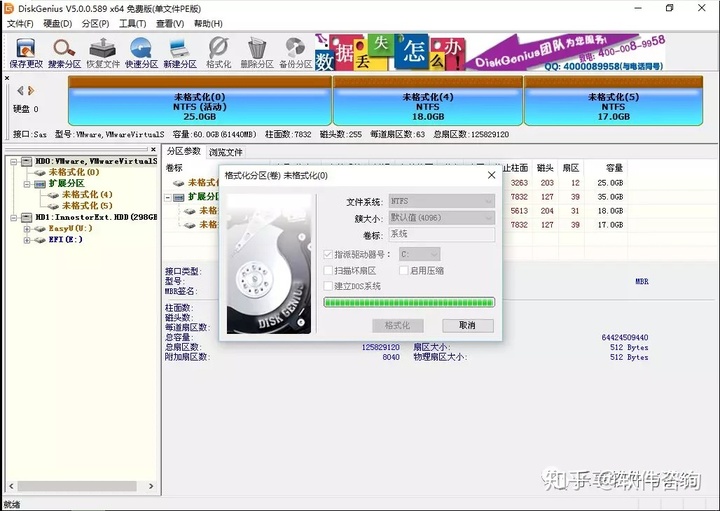Collapse the extended partition tree node

[27, 184]
